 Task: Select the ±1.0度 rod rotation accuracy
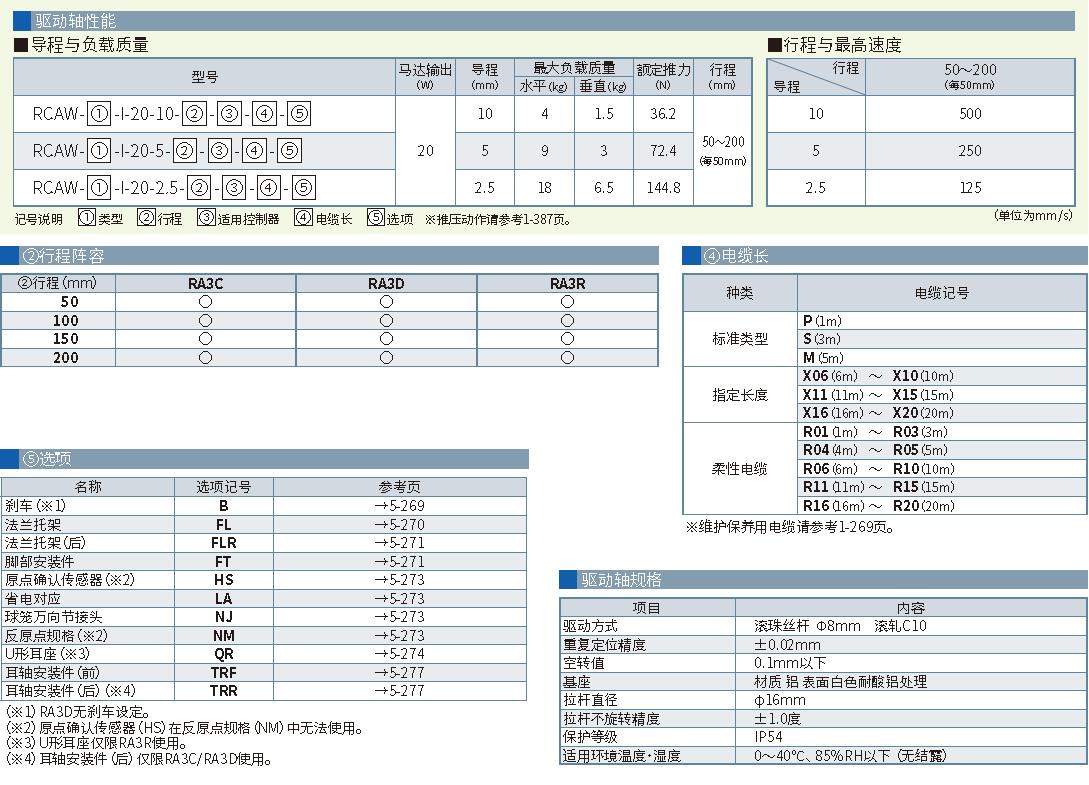point(778,718)
